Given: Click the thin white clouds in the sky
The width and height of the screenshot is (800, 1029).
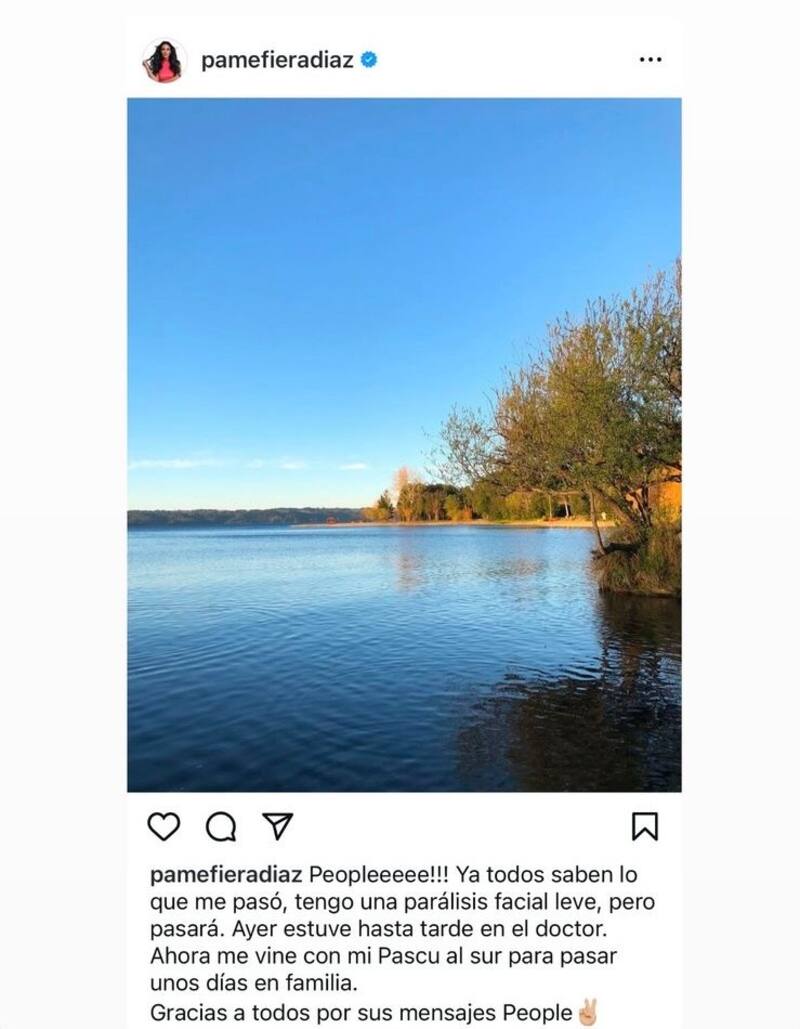Looking at the screenshot, I should 249,464.
